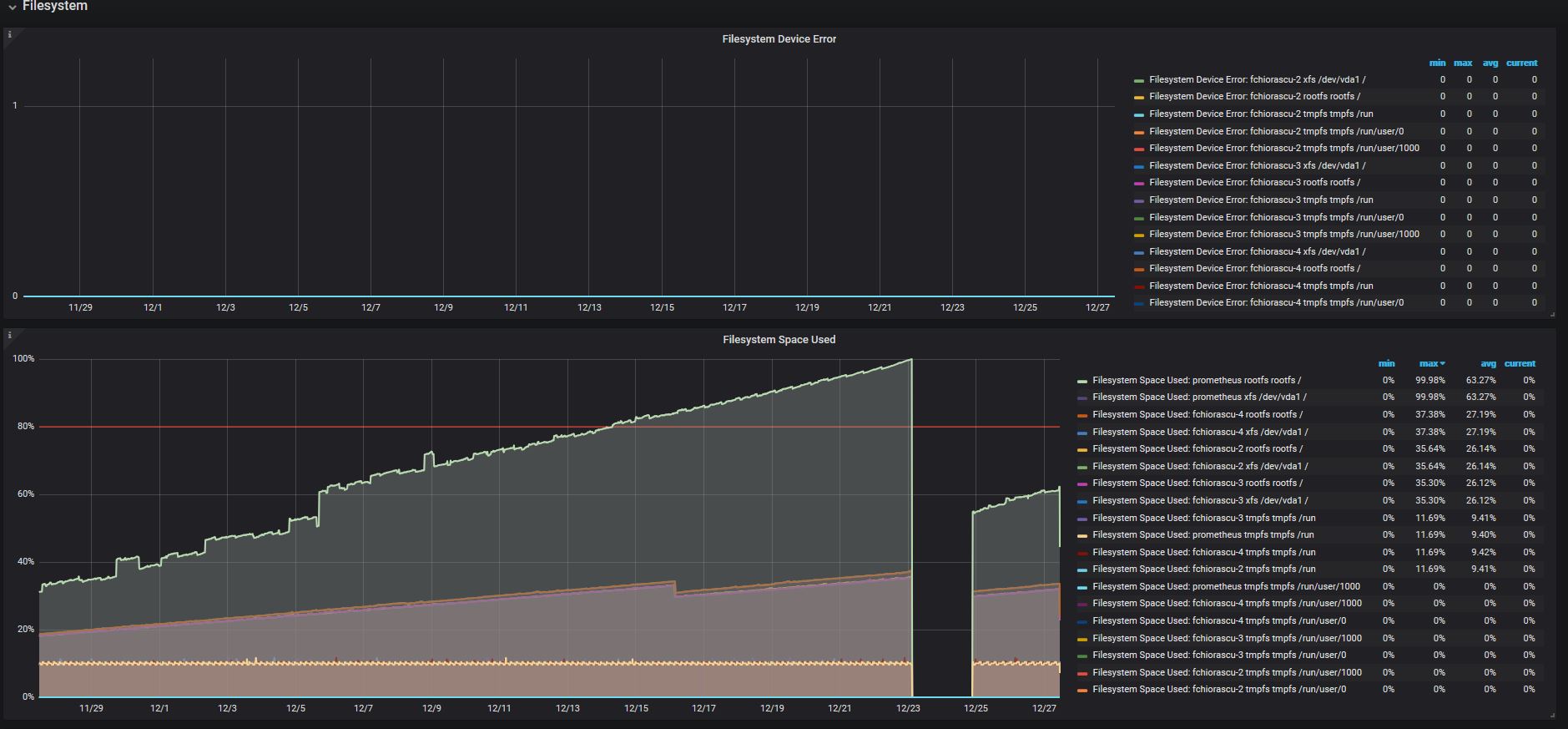Toggle Device Error series fchiorascu-3 rootfs
This screenshot has width=1568, height=729.
(x=1254, y=182)
